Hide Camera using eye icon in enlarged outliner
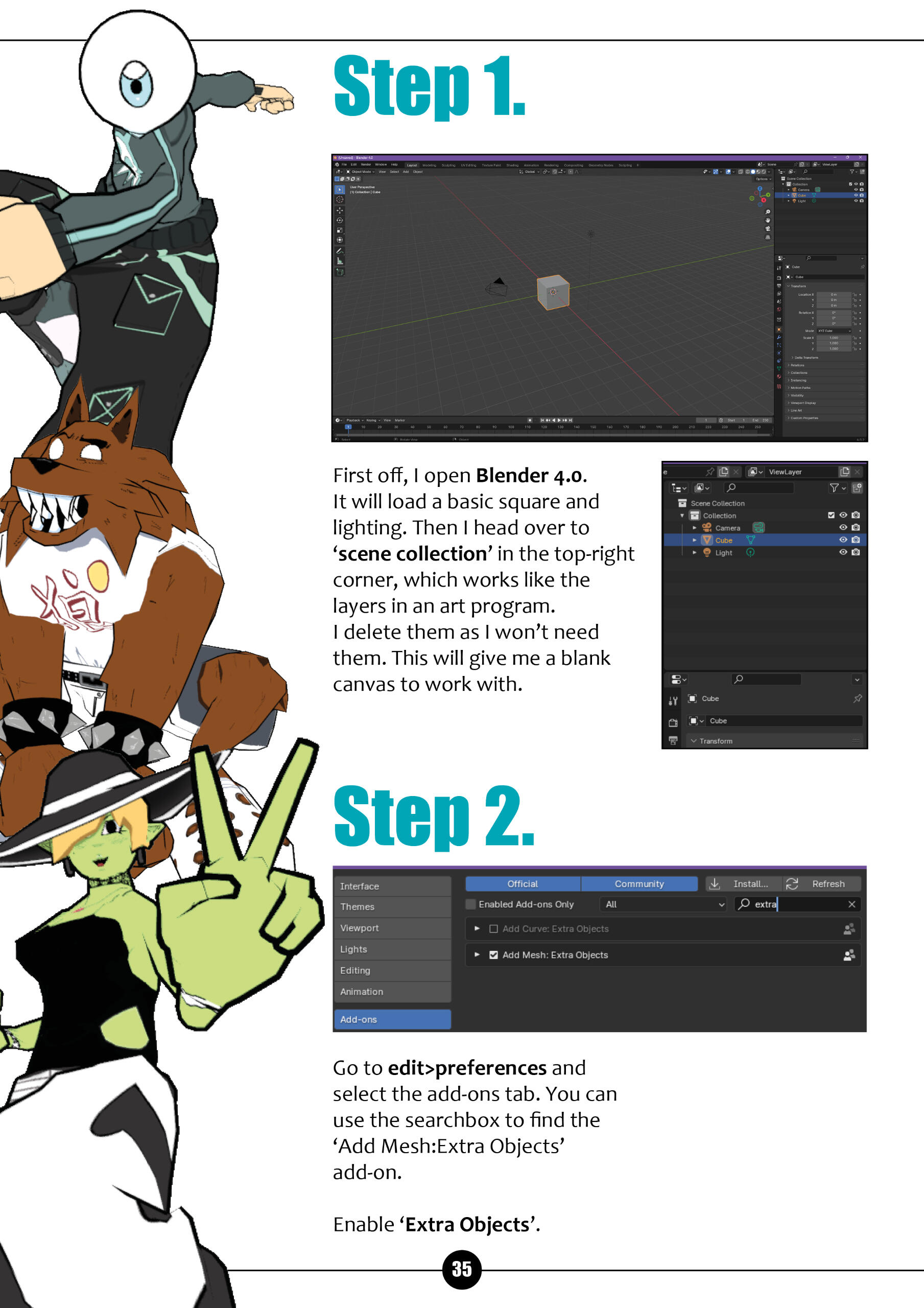 point(843,527)
